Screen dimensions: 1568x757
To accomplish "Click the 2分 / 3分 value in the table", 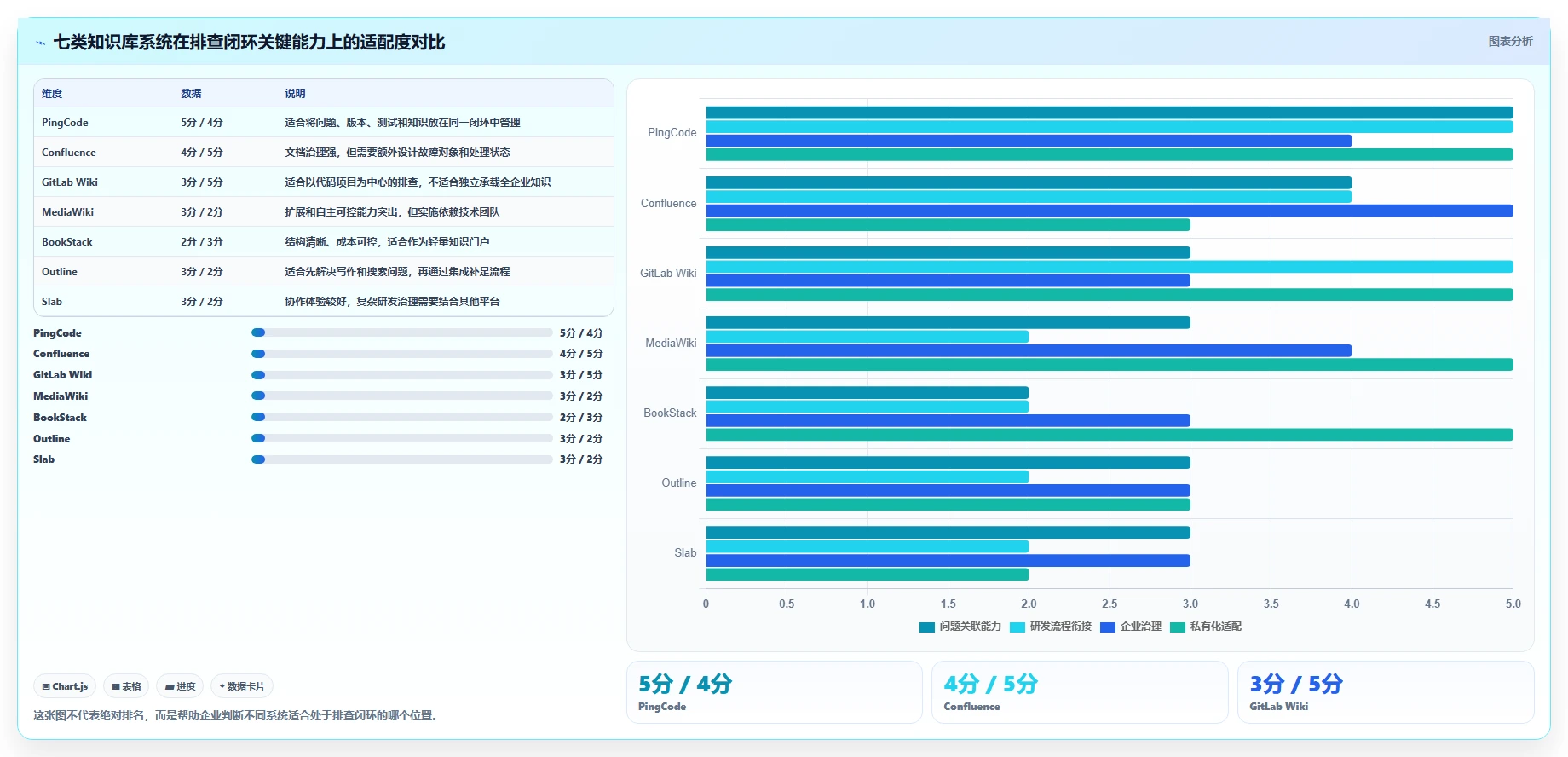I will [x=201, y=242].
